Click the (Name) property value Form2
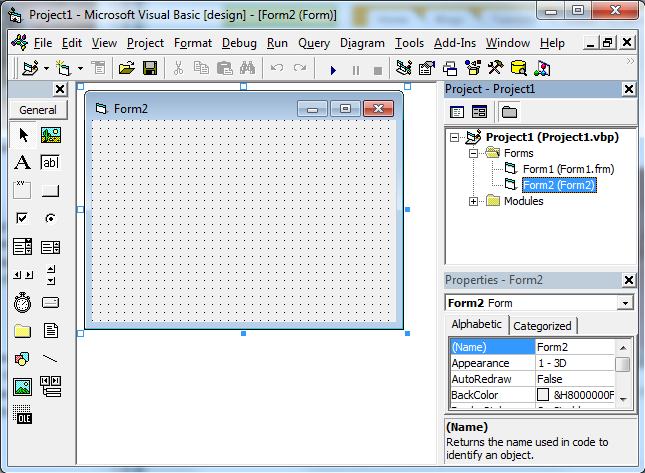This screenshot has height=473, width=645. [575, 347]
